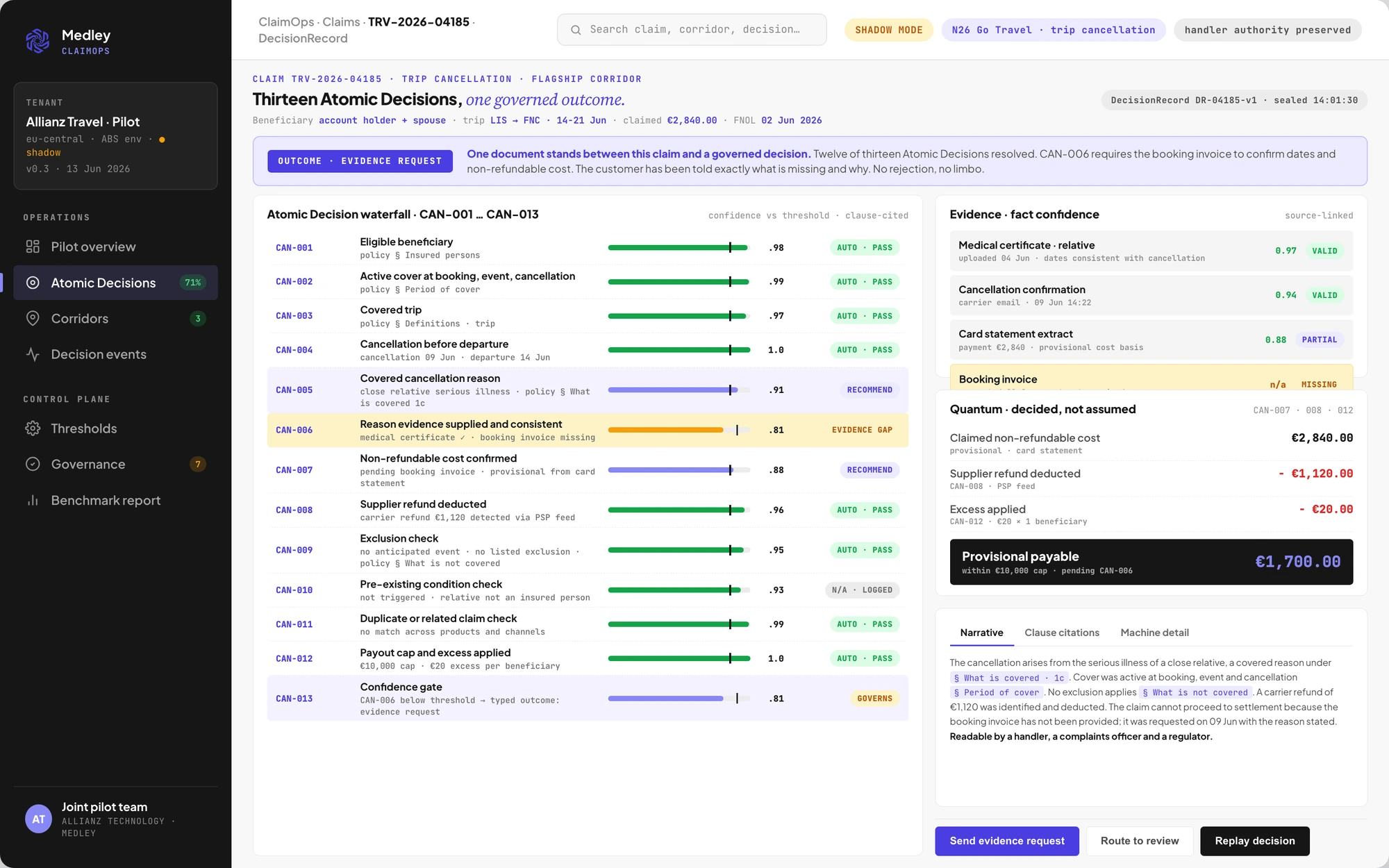Click the Medley ClaimOps logo icon
The width and height of the screenshot is (1389, 868).
click(38, 41)
